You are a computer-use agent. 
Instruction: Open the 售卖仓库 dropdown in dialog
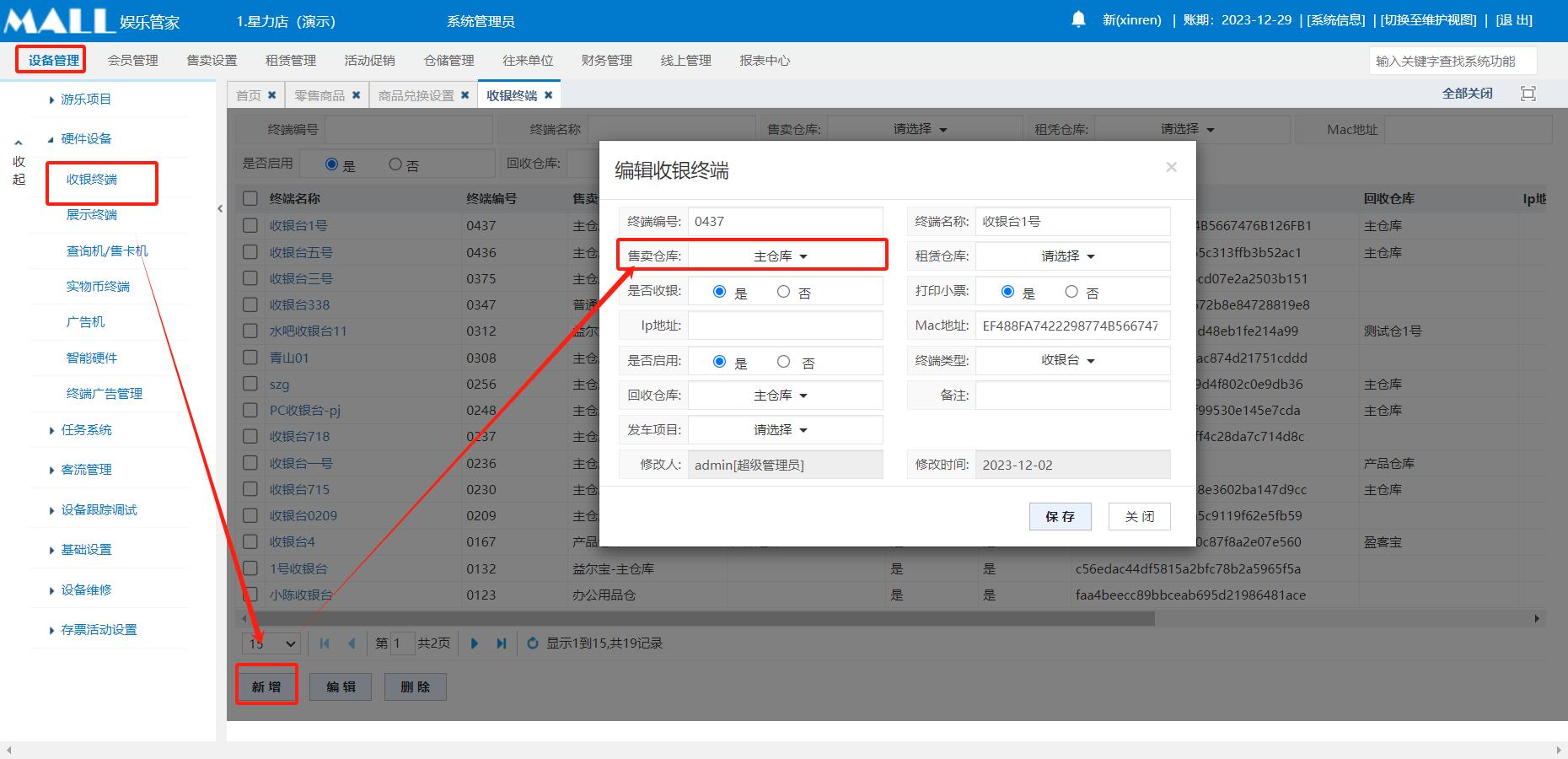(785, 256)
